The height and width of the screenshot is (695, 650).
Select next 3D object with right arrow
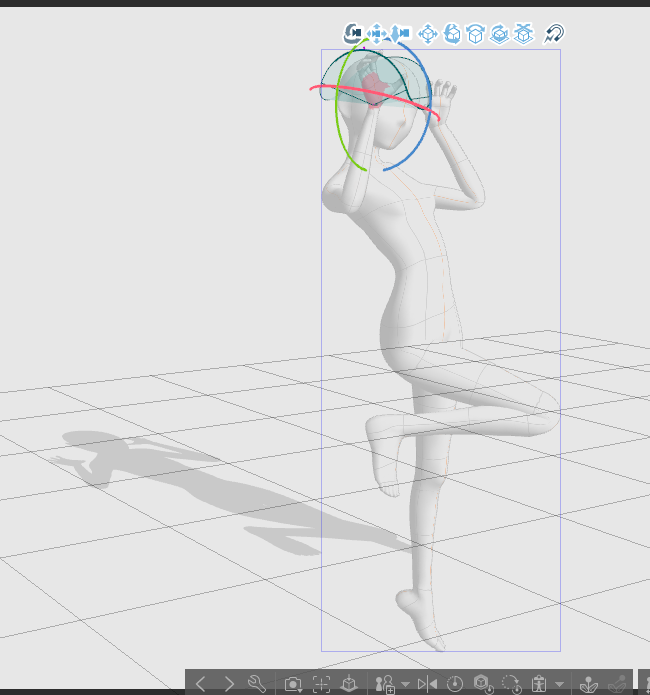pyautogui.click(x=229, y=683)
